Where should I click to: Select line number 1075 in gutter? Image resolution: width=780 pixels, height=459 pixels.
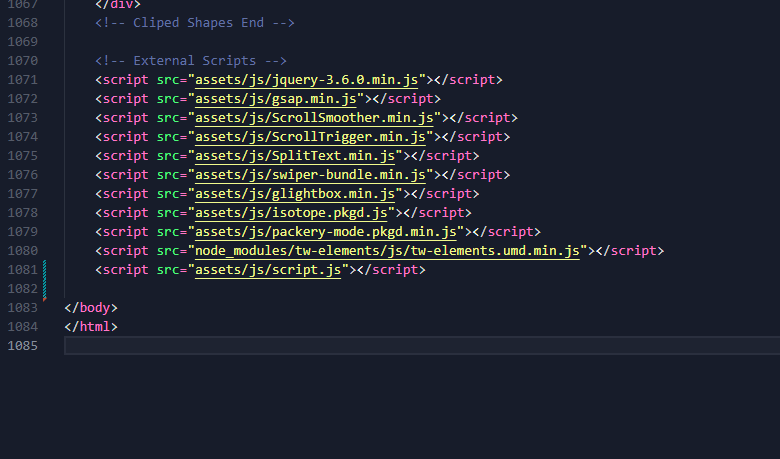pyautogui.click(x=22, y=156)
